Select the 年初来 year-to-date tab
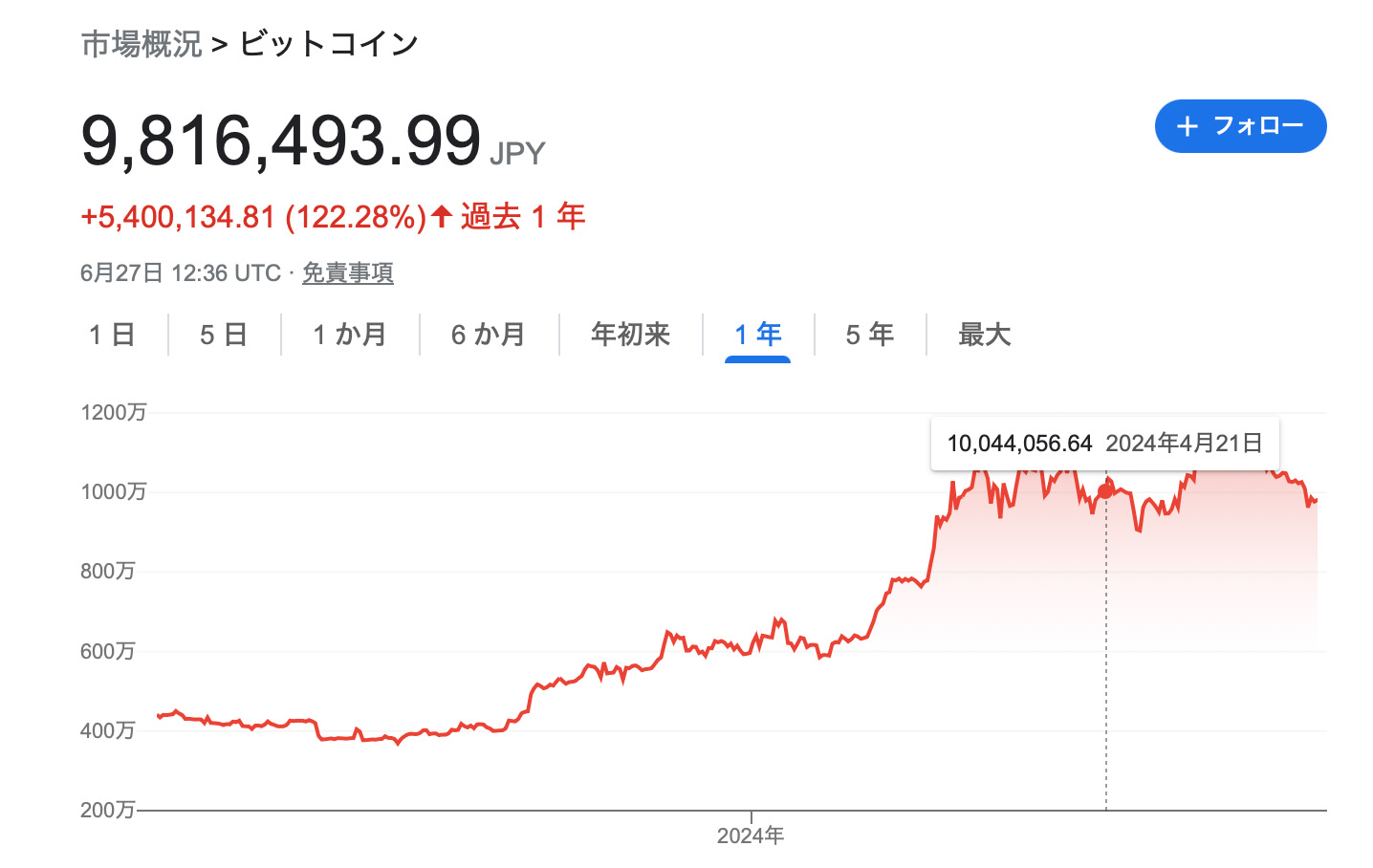 (630, 335)
